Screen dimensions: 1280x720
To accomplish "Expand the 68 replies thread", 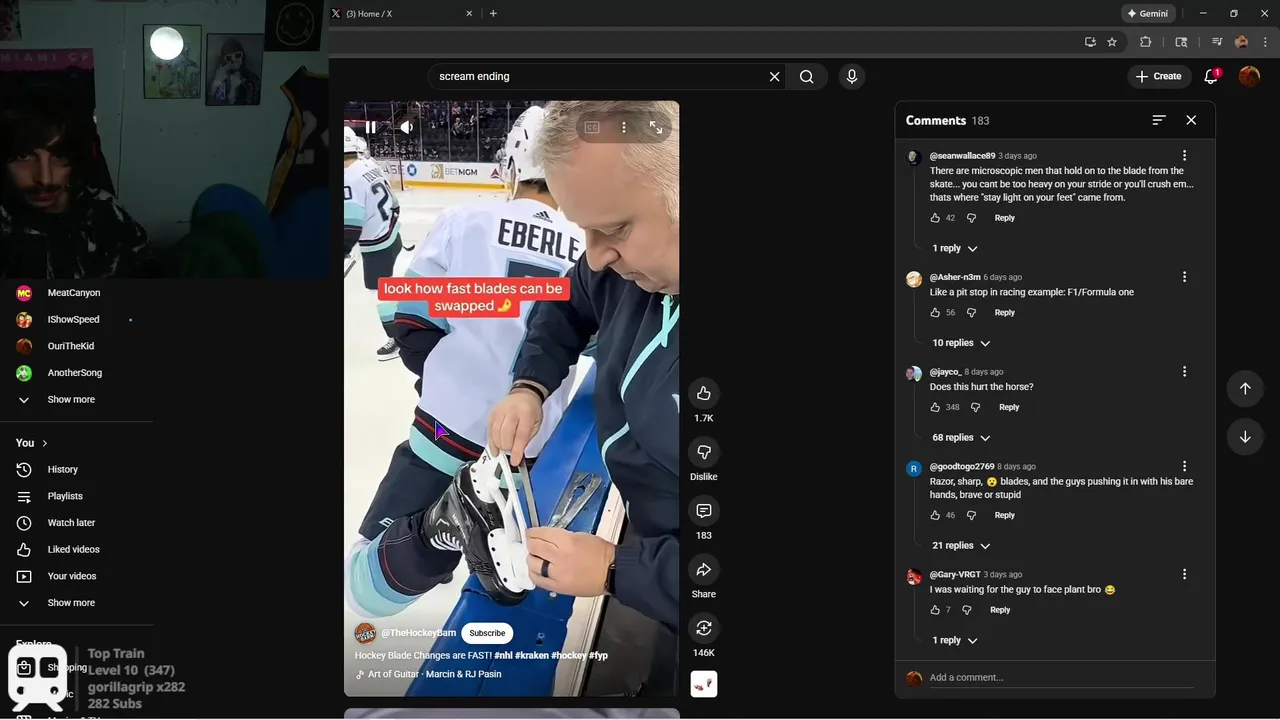I will tap(961, 438).
